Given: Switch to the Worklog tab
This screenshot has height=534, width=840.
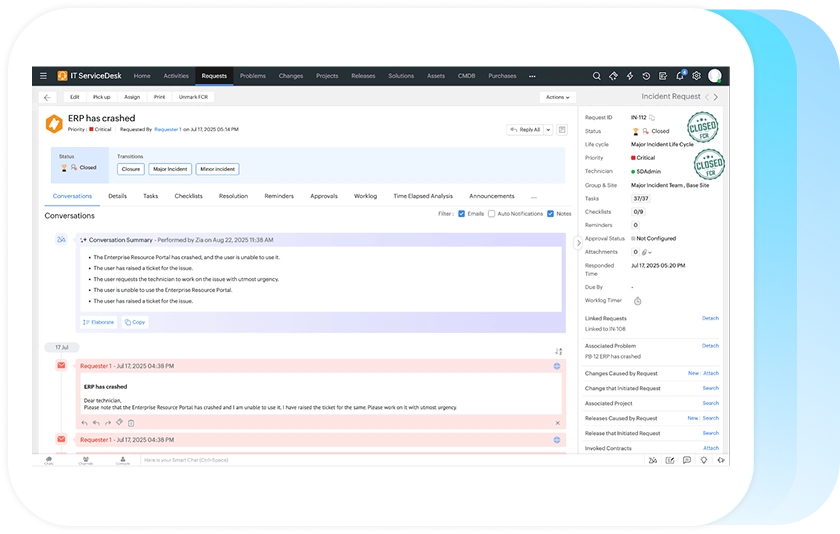Looking at the screenshot, I should pyautogui.click(x=365, y=197).
